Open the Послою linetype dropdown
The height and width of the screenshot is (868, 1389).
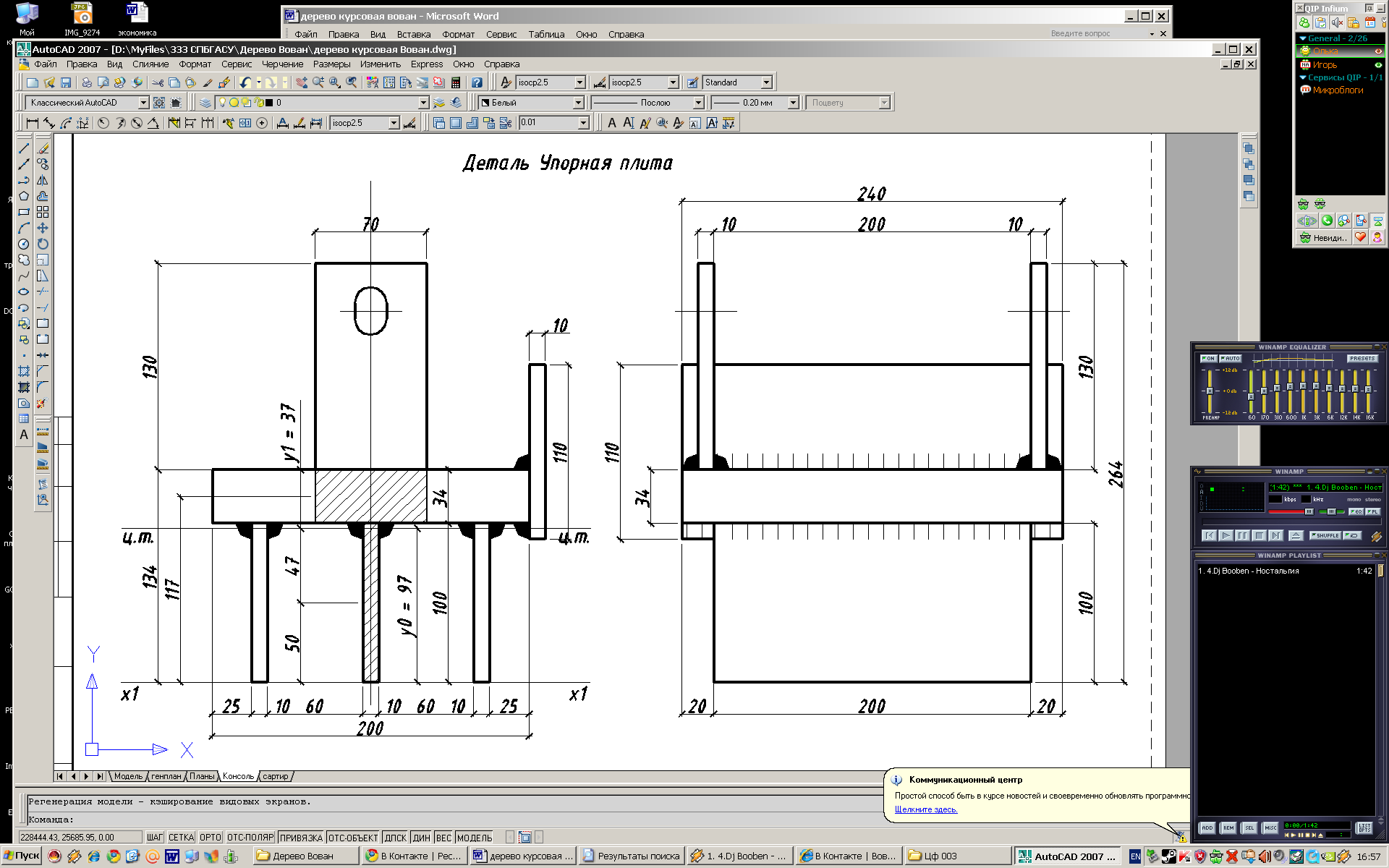(698, 103)
